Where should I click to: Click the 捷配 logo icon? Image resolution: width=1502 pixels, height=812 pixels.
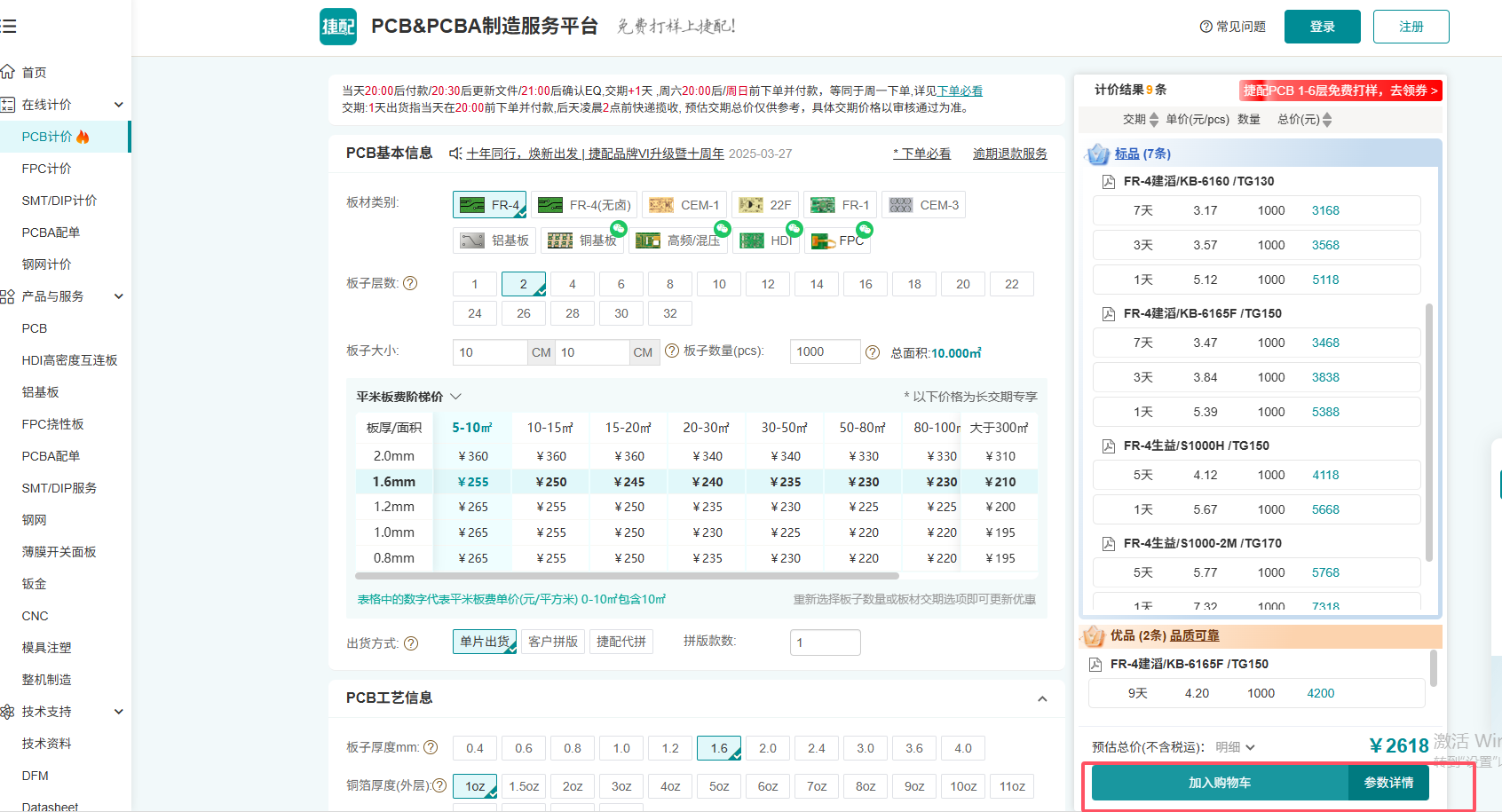[x=337, y=27]
